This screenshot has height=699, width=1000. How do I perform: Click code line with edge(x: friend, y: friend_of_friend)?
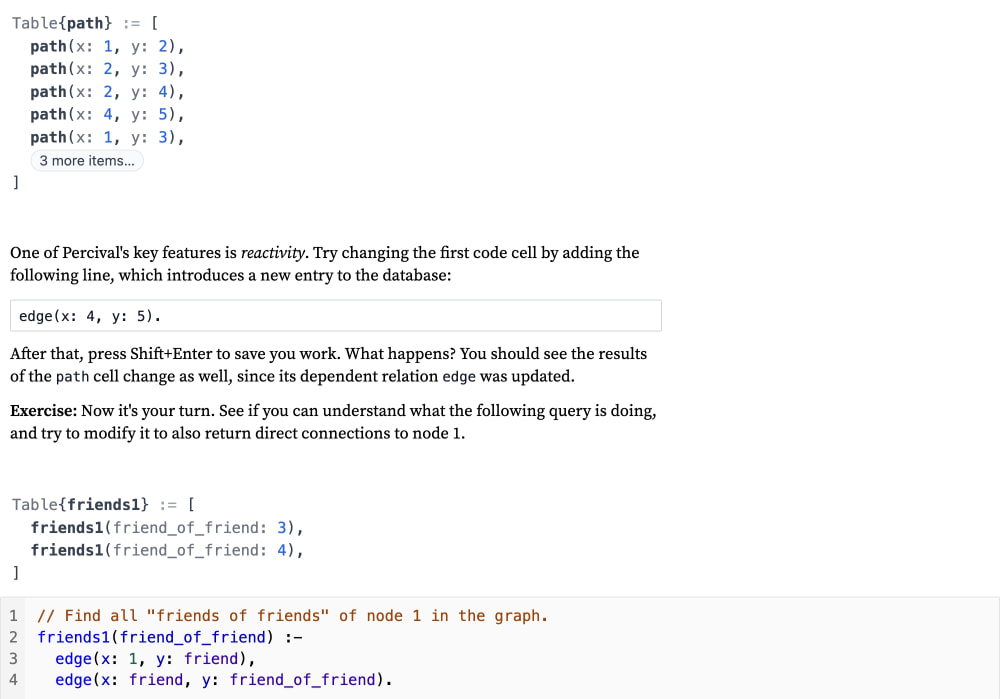click(224, 680)
